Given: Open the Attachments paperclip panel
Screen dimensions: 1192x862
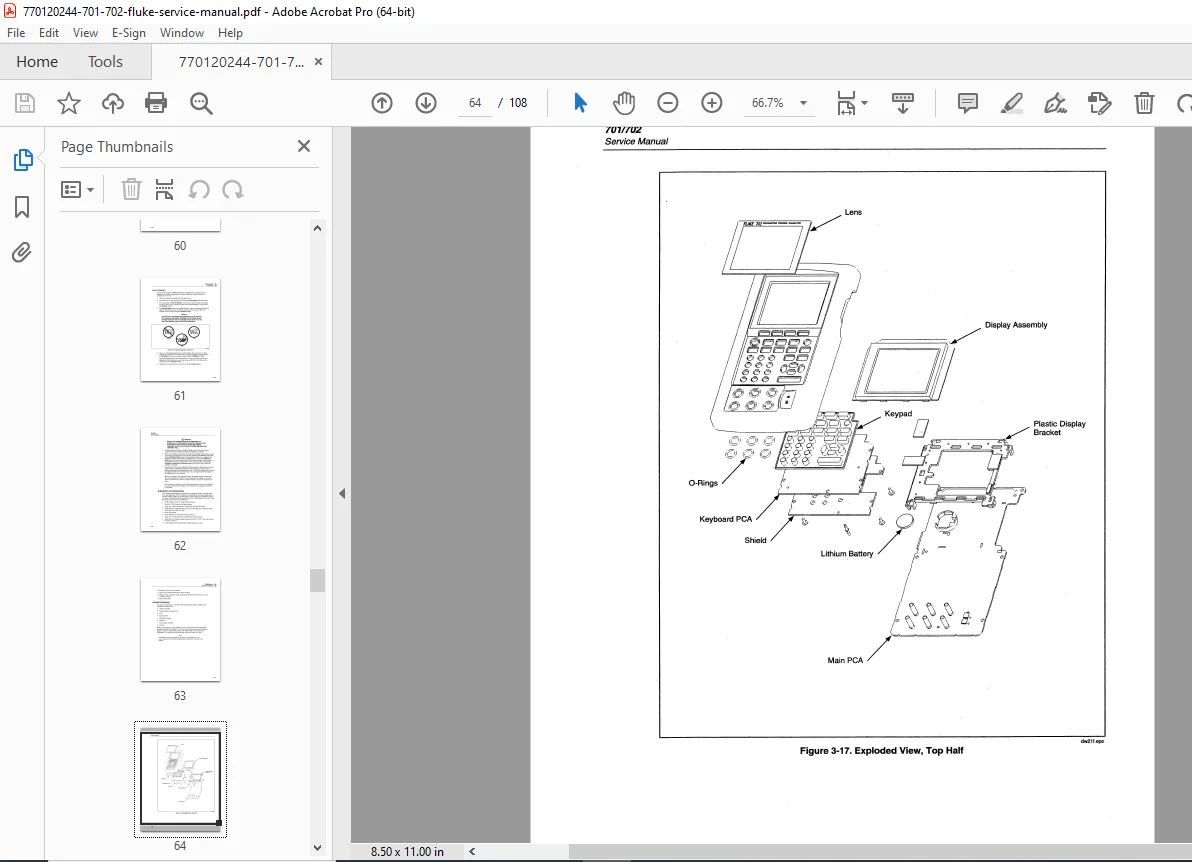Looking at the screenshot, I should click(22, 252).
